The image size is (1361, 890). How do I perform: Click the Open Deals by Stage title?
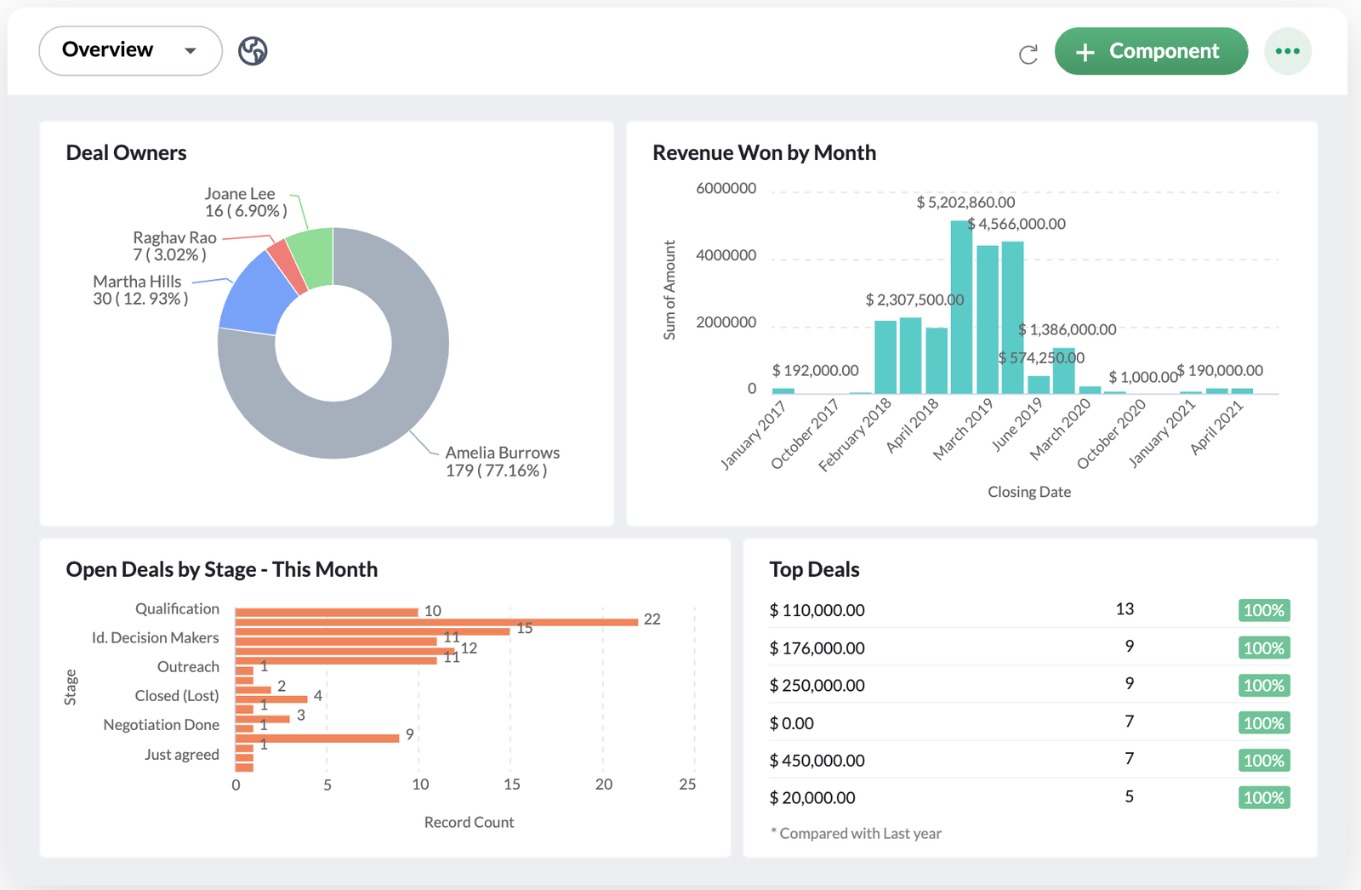coord(221,569)
